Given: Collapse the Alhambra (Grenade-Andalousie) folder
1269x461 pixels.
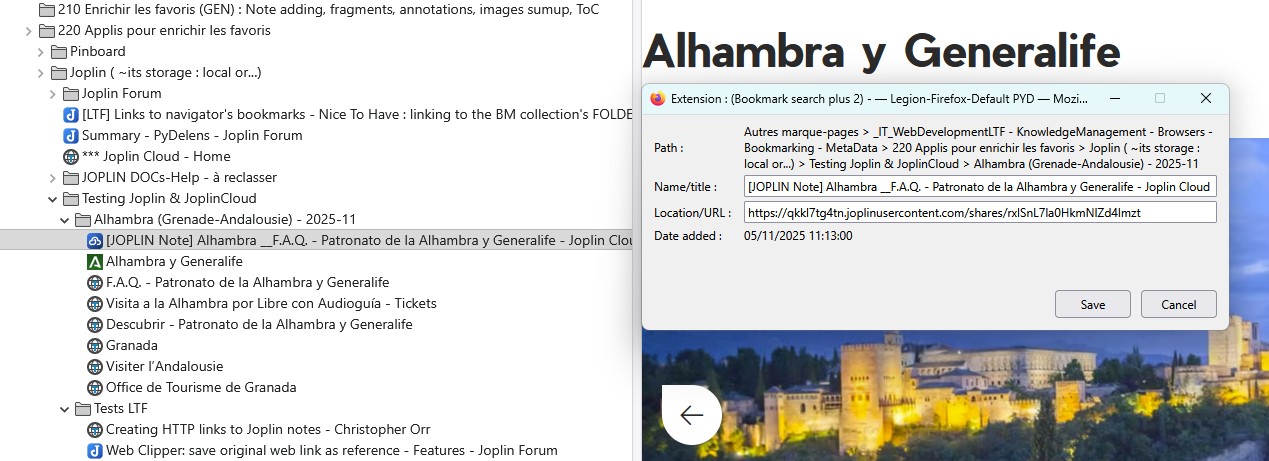Looking at the screenshot, I should point(65,219).
